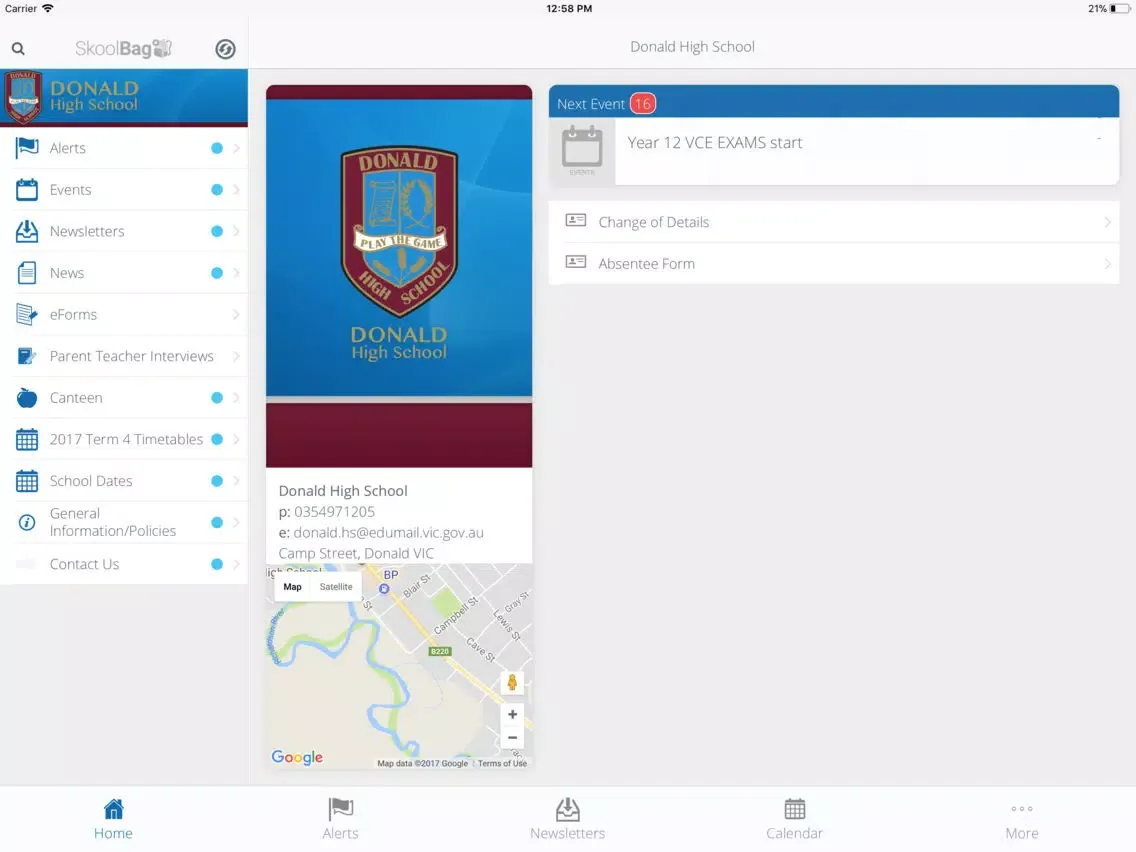The image size is (1136, 852).
Task: Tap the General Information info icon
Action: [27, 522]
